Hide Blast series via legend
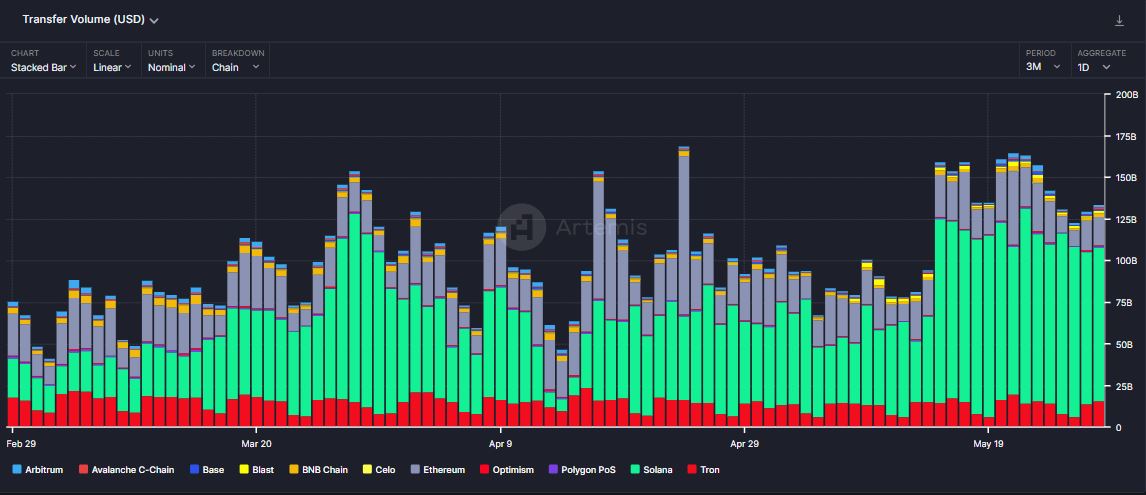 (257, 469)
